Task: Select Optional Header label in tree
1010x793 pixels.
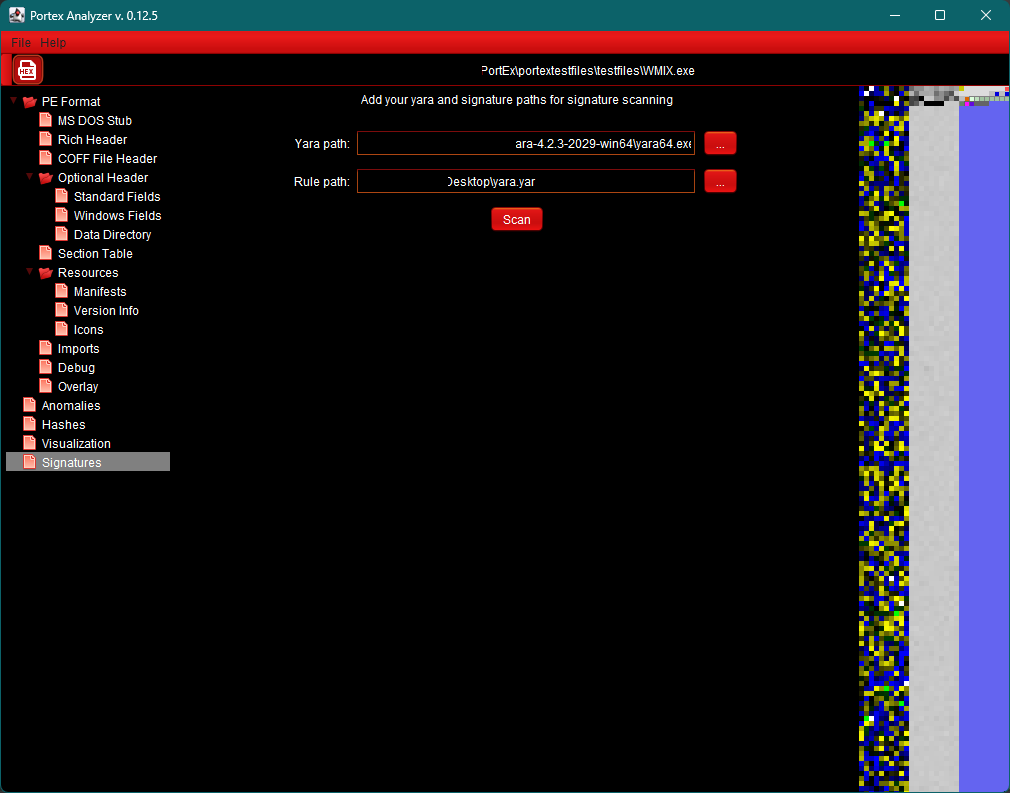Action: tap(102, 178)
